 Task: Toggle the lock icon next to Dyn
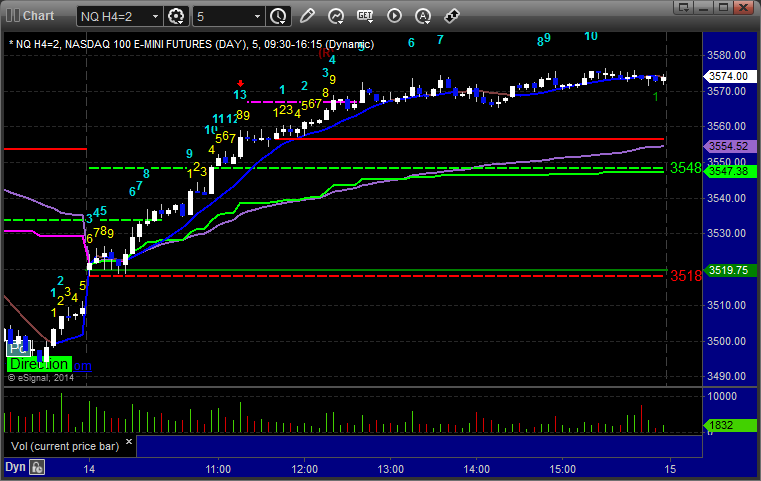37,467
